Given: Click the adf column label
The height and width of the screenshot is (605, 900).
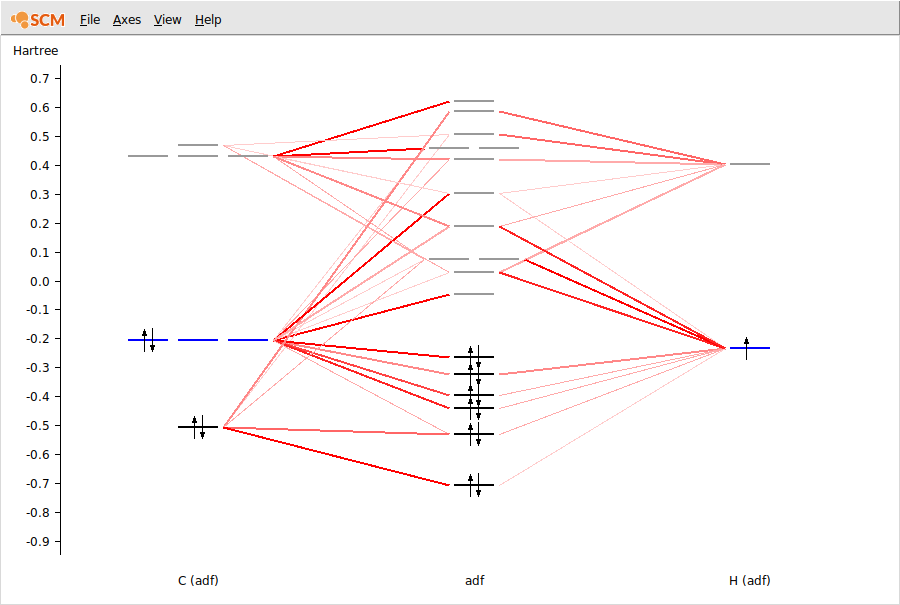Looking at the screenshot, I should tap(474, 580).
